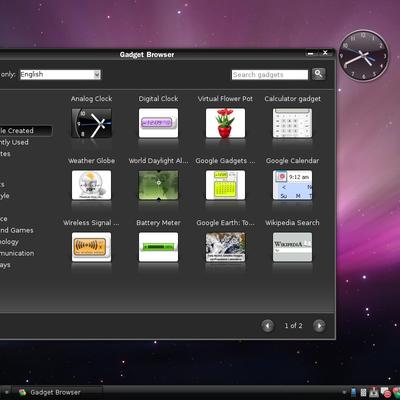
Task: Click the 'Analog Clock' label
Action: 91,99
